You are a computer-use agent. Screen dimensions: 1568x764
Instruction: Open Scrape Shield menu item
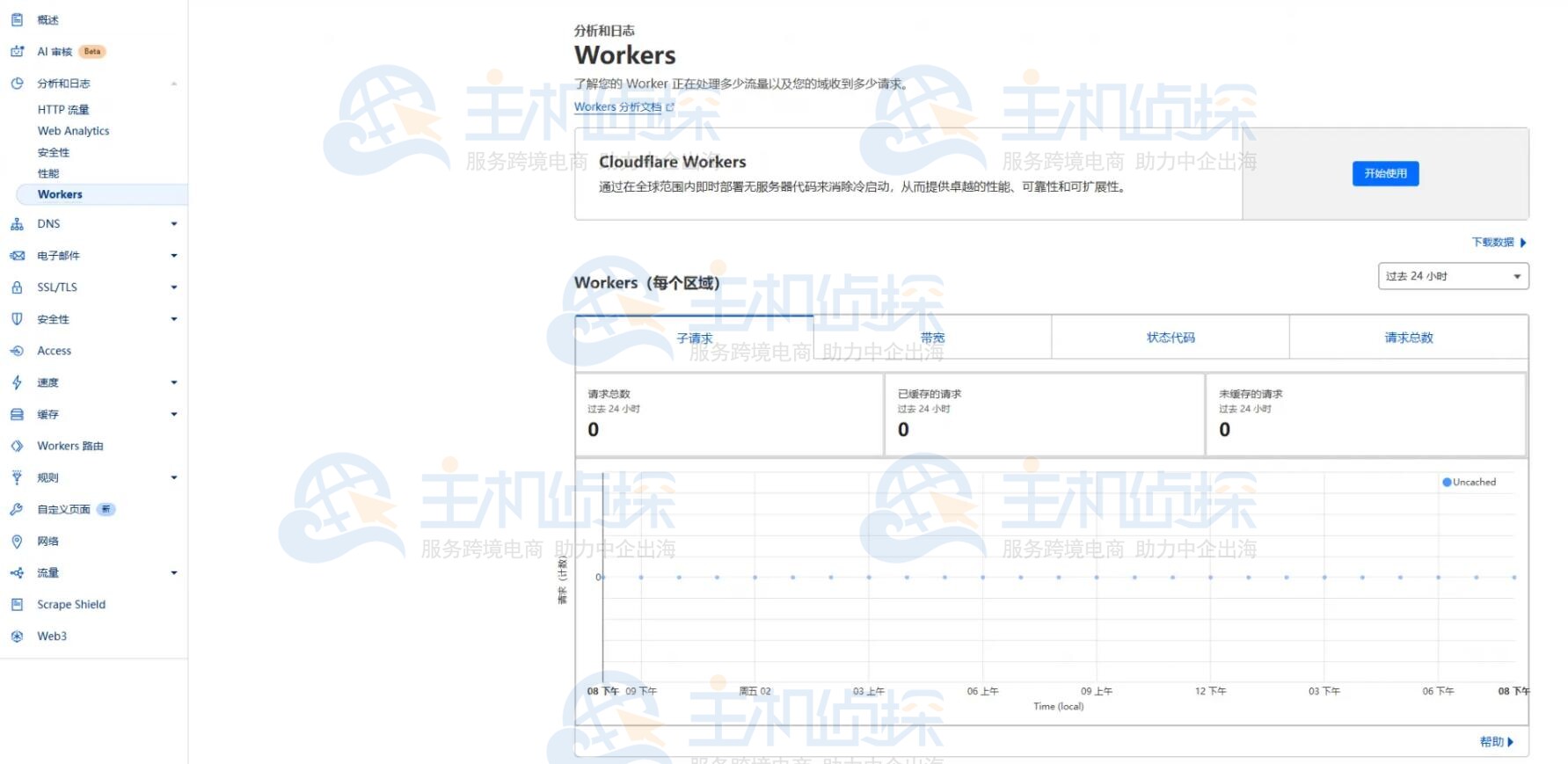(71, 604)
